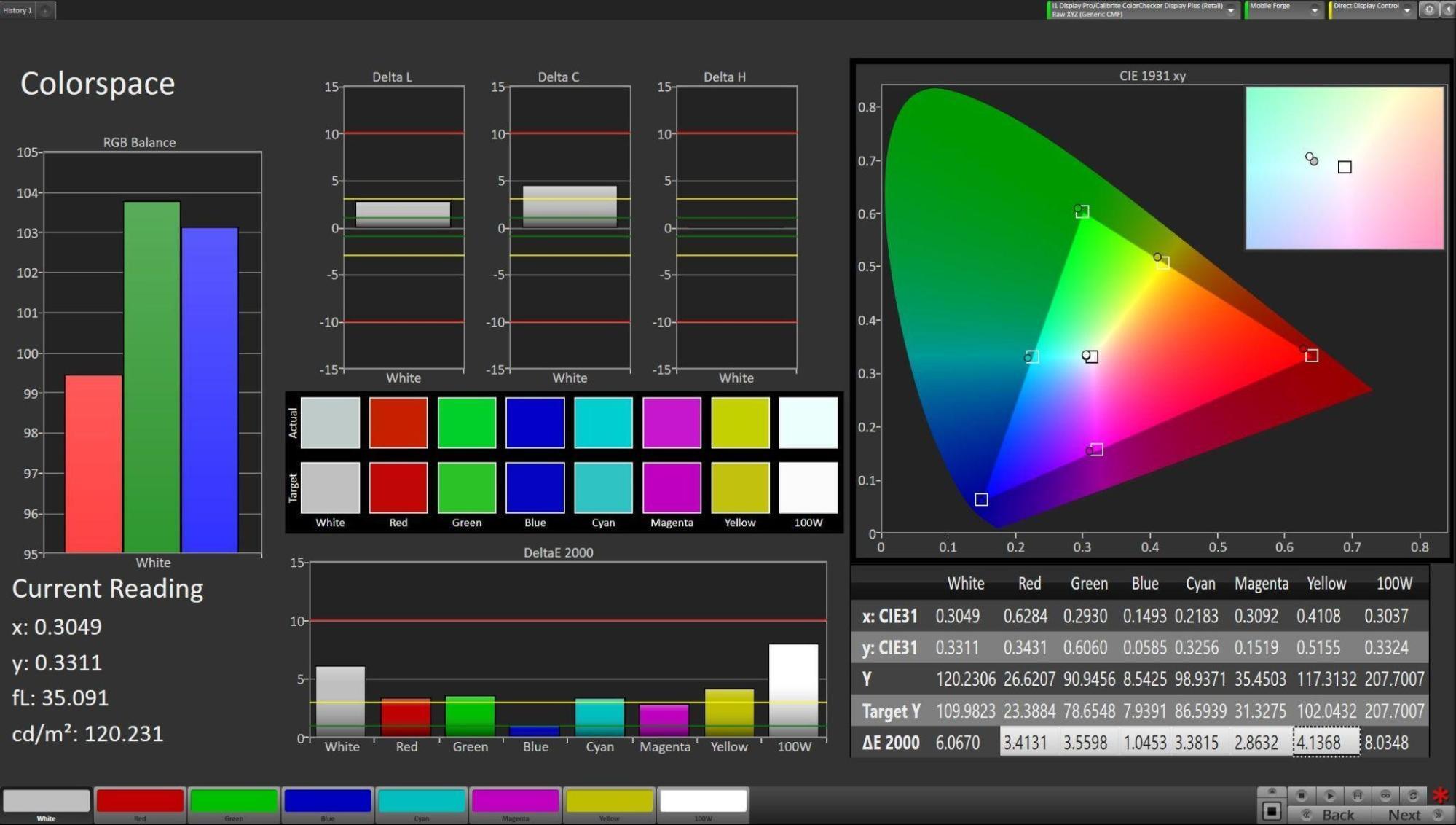This screenshot has width=1456, height=825.
Task: Click the Actual 100W color patch
Action: point(808,422)
